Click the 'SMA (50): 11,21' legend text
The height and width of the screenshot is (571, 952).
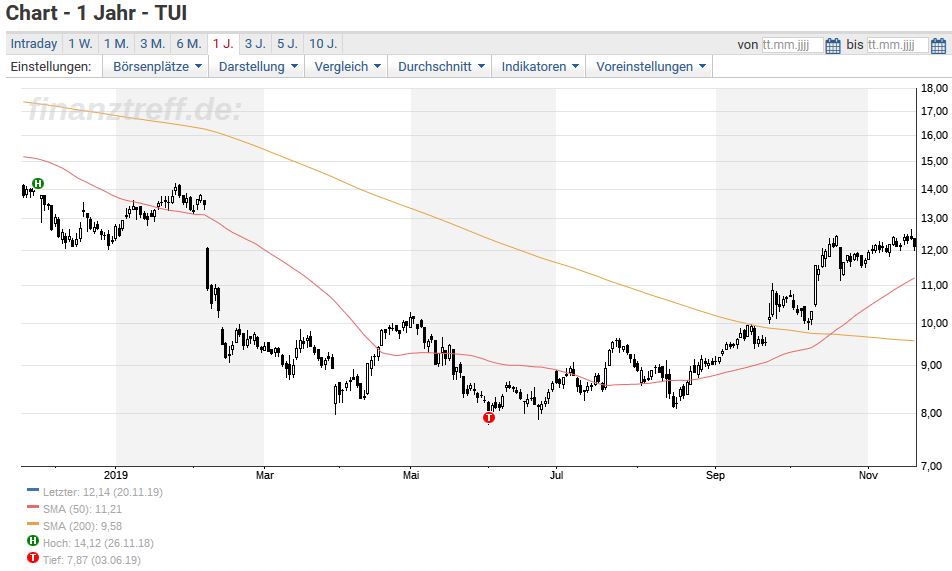(82, 509)
